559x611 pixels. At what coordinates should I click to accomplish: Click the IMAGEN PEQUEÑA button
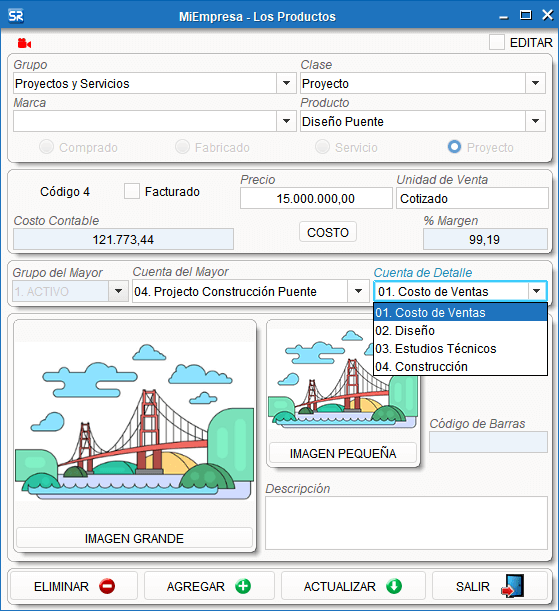coord(343,453)
